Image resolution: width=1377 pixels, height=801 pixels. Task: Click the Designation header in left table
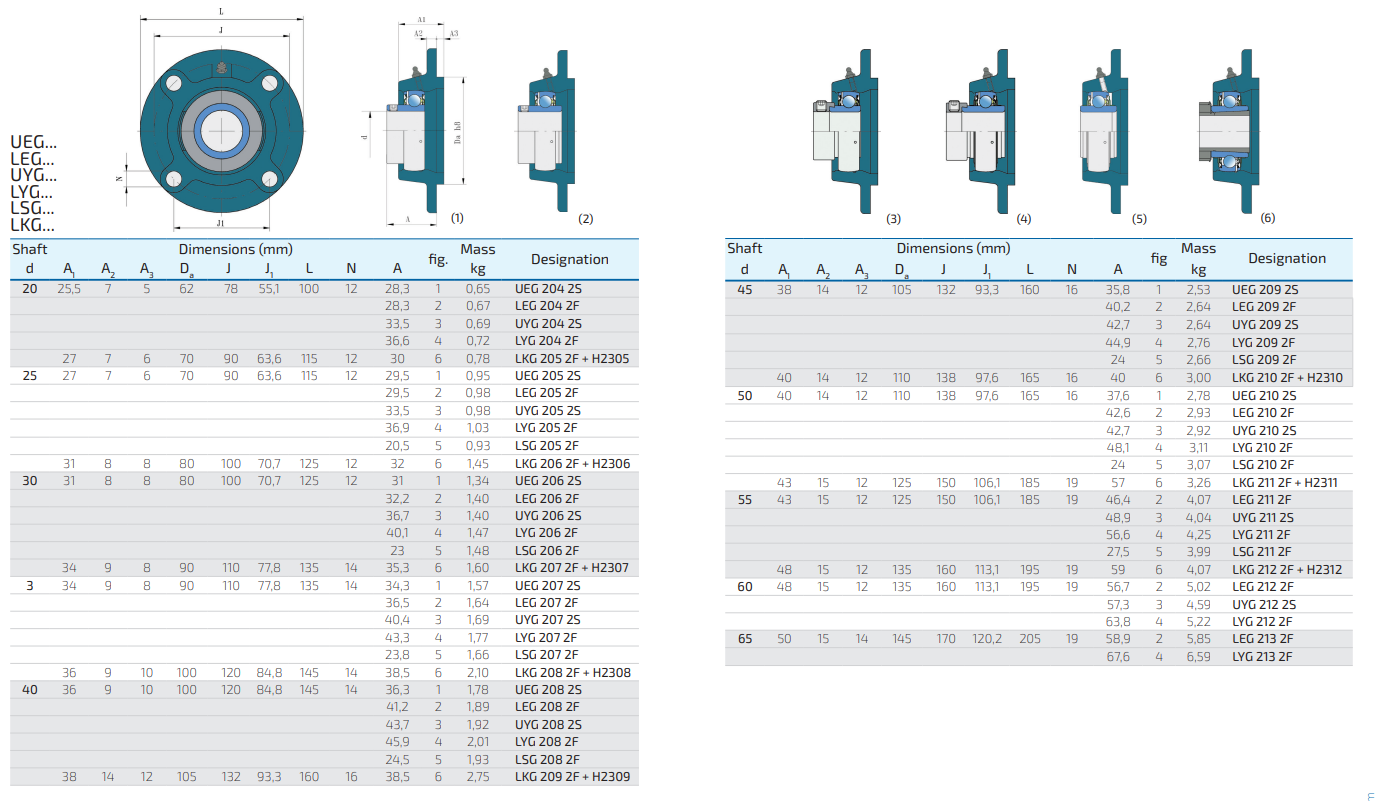(569, 259)
